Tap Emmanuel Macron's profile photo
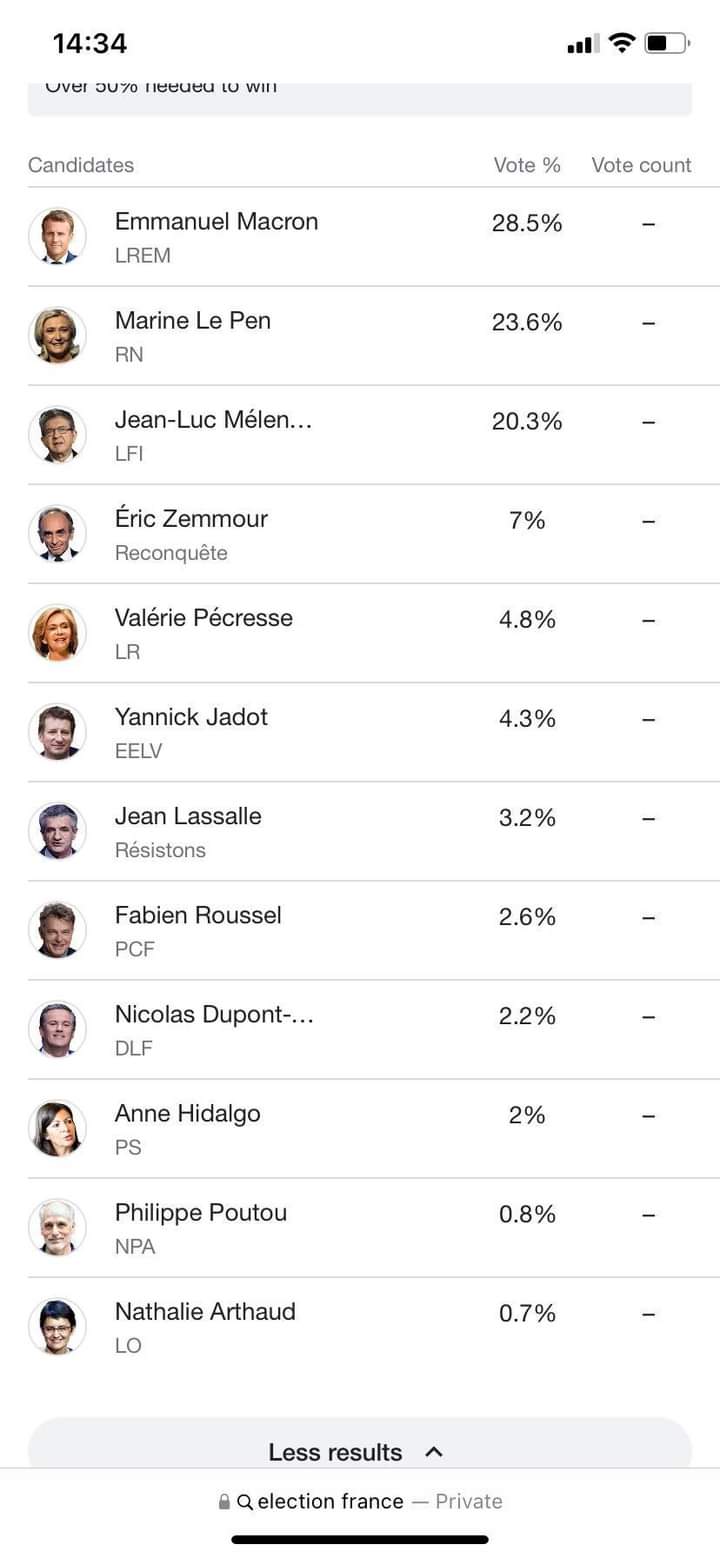This screenshot has height=1558, width=720. point(57,236)
